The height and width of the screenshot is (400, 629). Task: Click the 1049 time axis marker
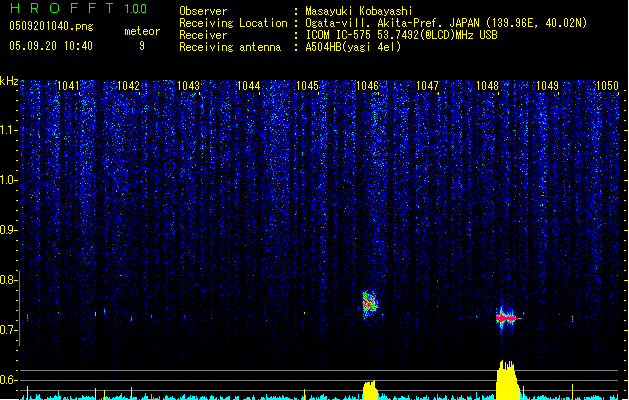click(x=547, y=86)
